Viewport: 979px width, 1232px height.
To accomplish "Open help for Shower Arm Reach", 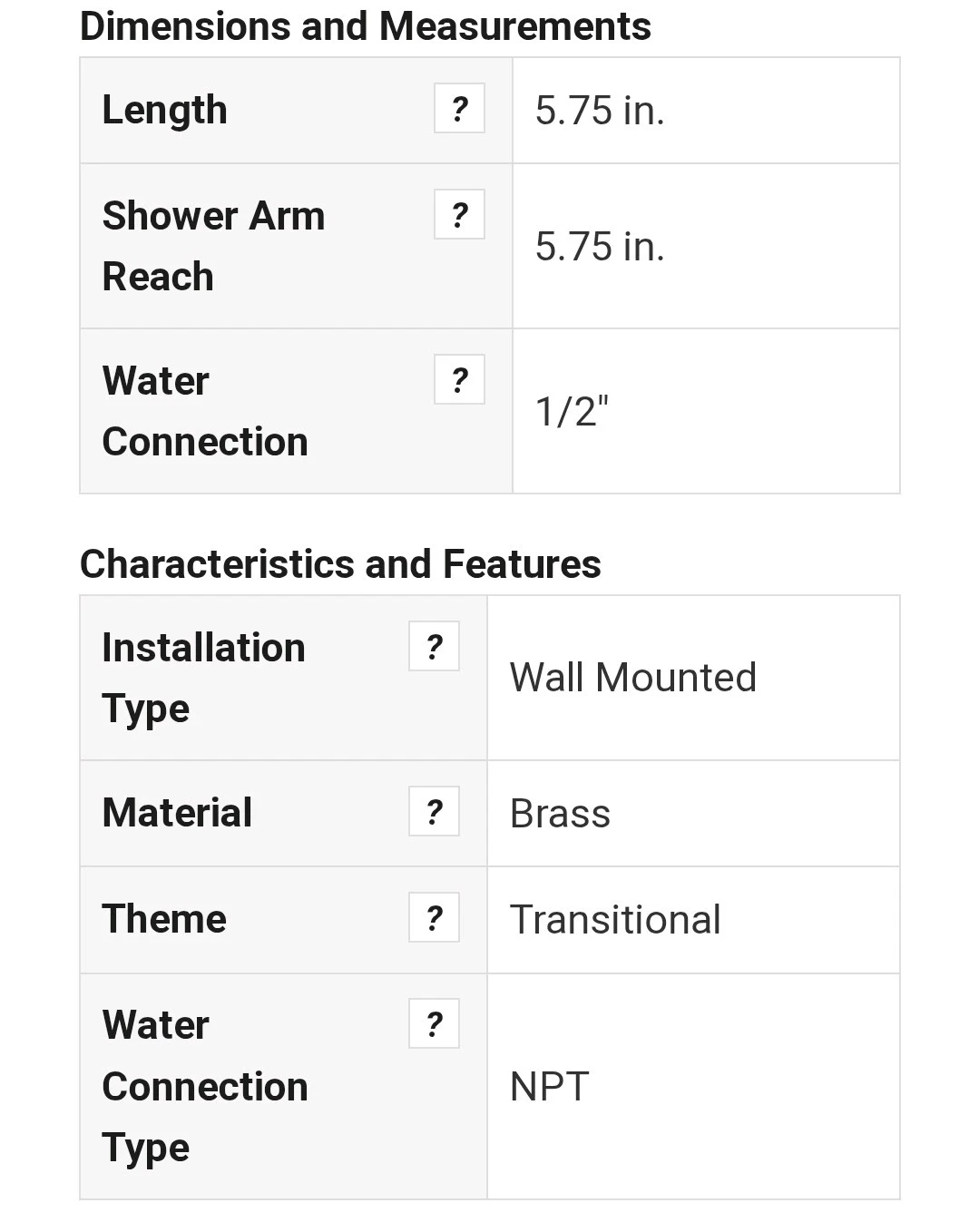I will point(459,215).
